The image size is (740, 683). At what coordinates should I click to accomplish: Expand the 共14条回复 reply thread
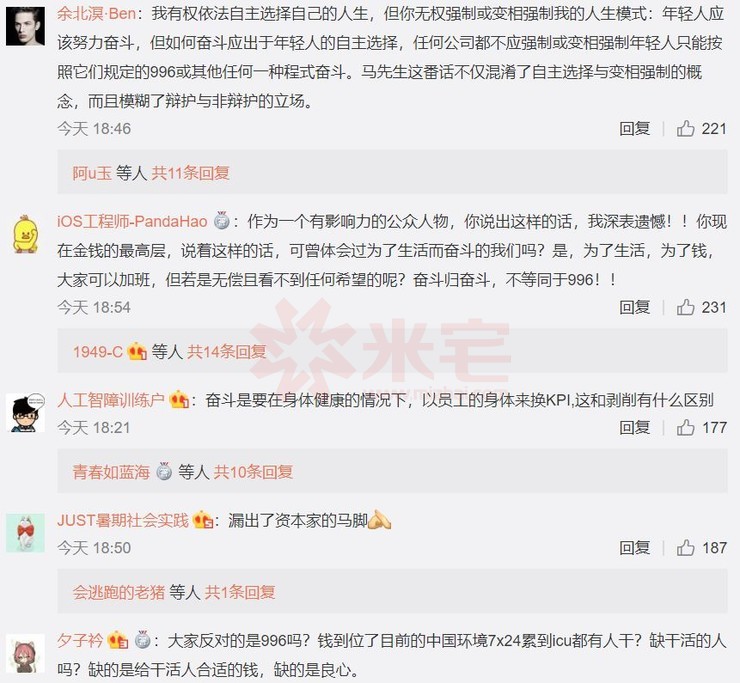[x=227, y=352]
